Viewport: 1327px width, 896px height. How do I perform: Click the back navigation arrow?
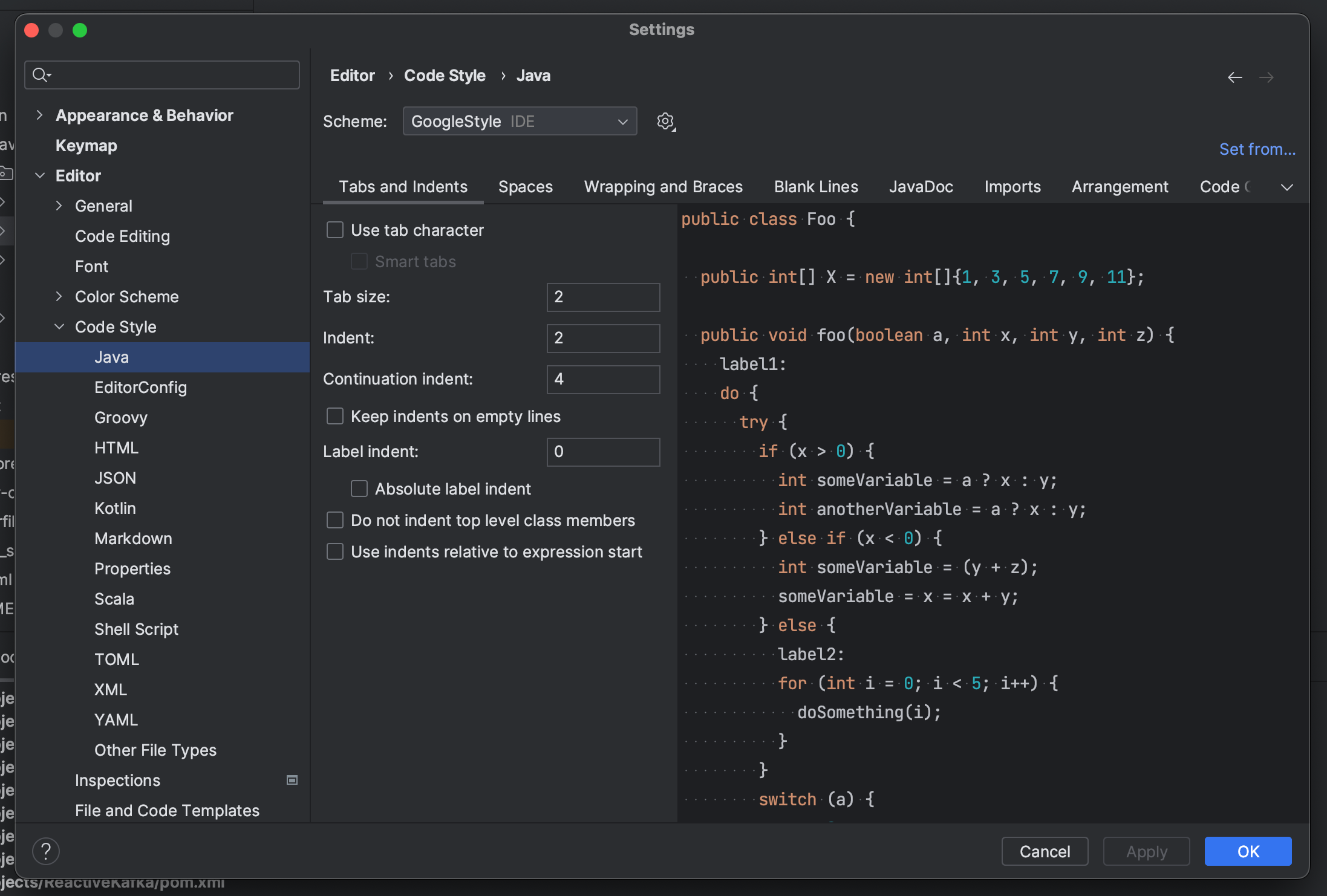(1234, 77)
